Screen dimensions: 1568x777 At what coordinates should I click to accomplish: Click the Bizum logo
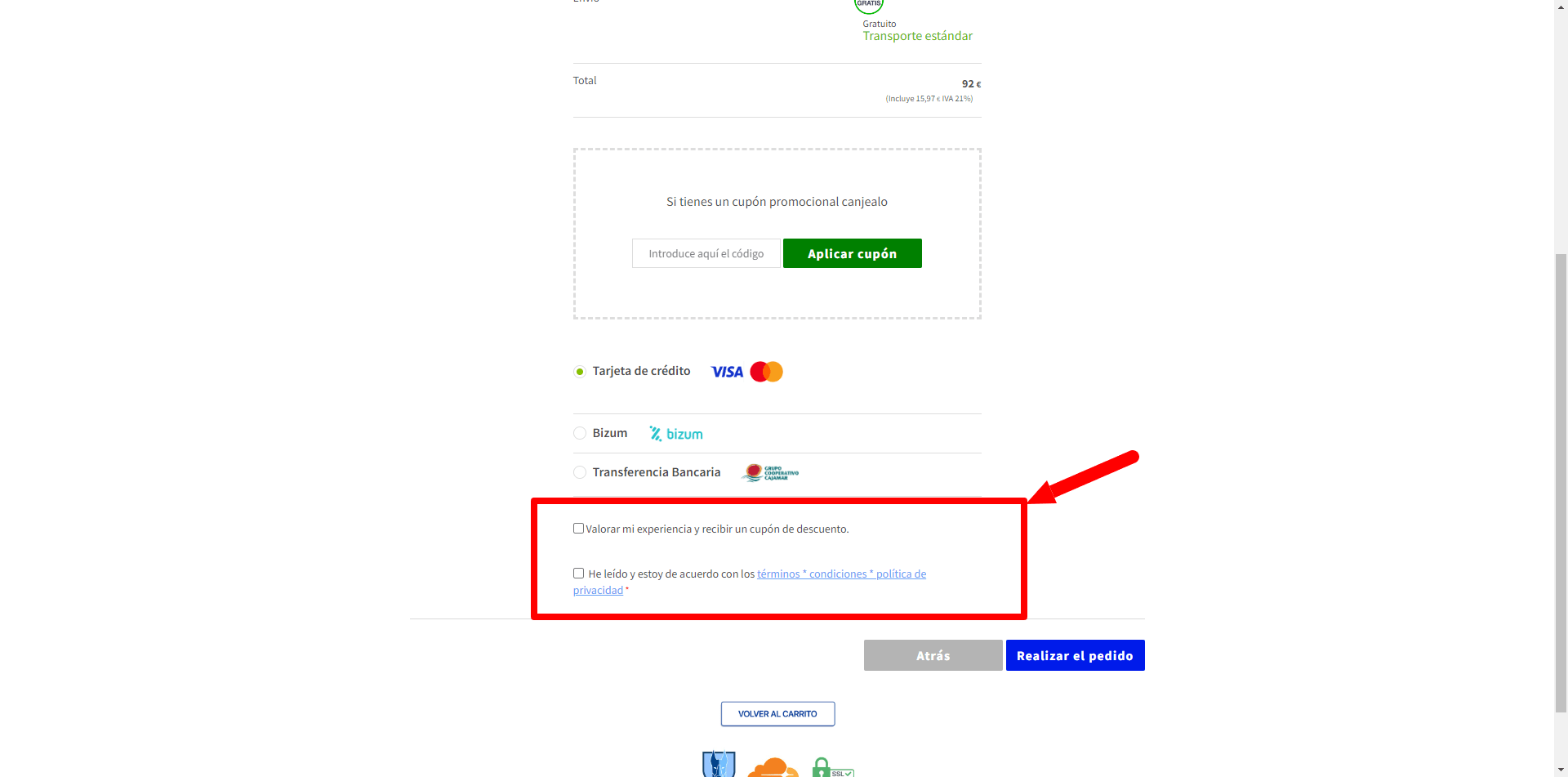676,434
